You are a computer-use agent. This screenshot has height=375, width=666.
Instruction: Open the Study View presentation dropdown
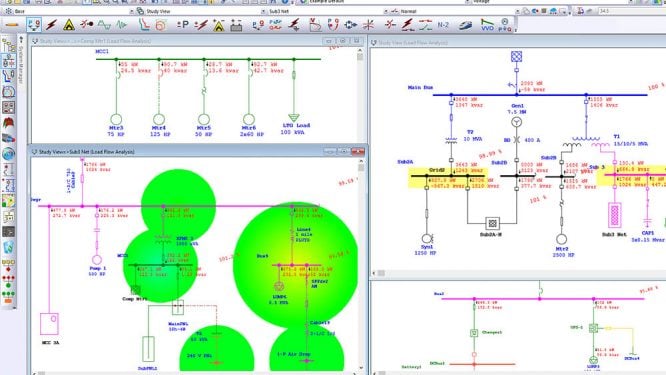(263, 11)
